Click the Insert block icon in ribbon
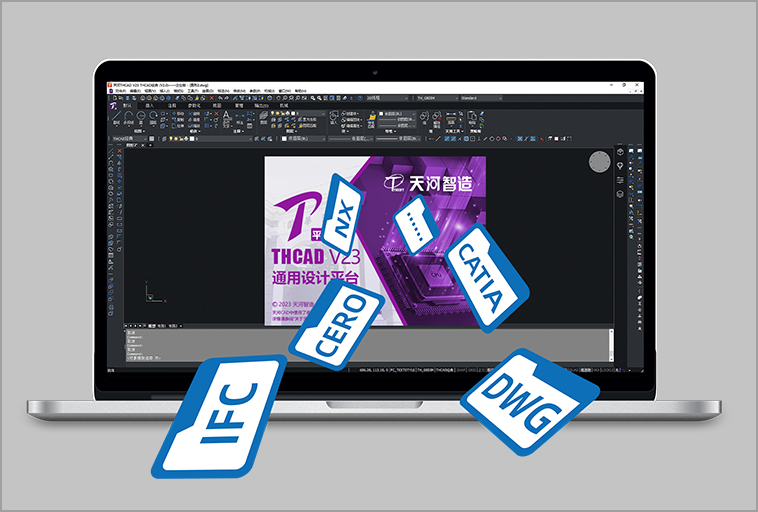The width and height of the screenshot is (758, 512). point(334,117)
